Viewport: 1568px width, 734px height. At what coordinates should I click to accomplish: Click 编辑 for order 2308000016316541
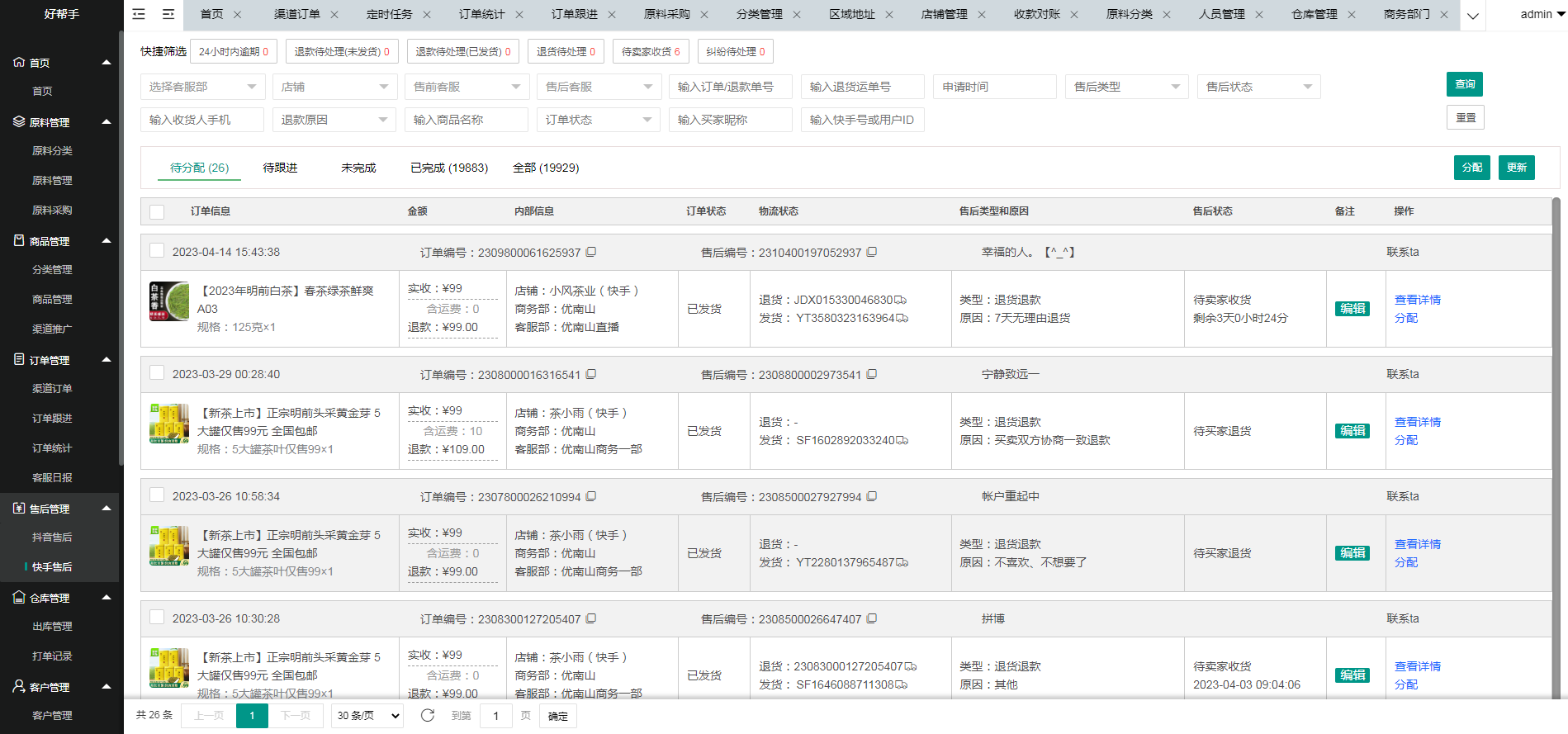coord(1352,431)
